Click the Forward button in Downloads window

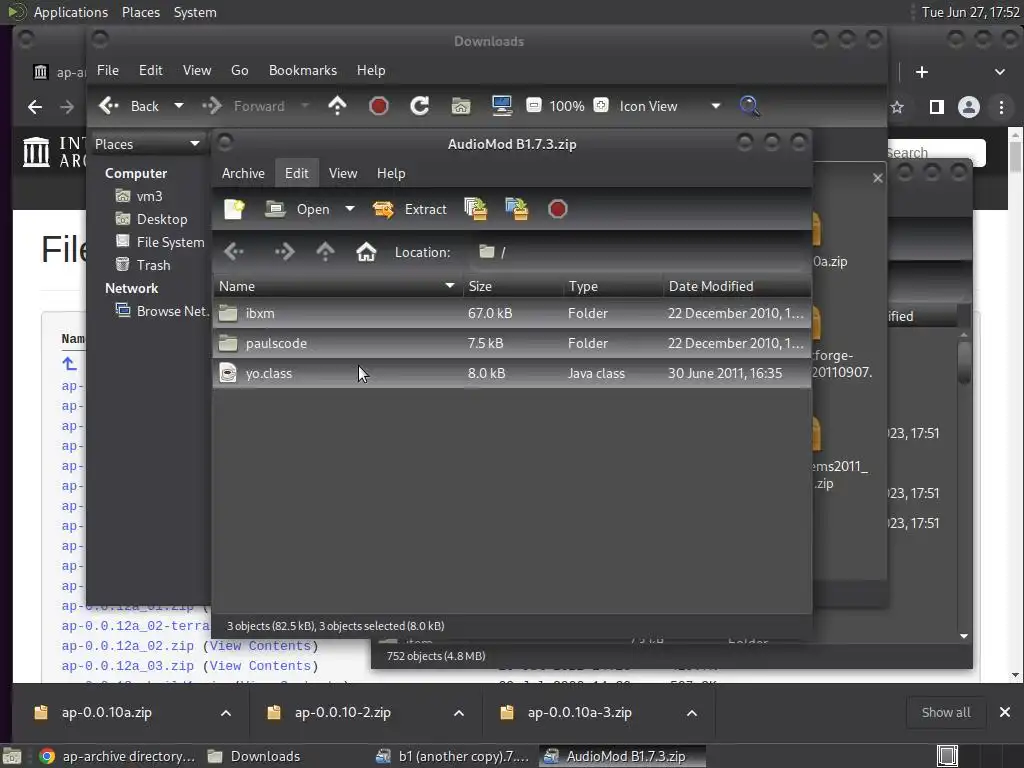(x=244, y=106)
